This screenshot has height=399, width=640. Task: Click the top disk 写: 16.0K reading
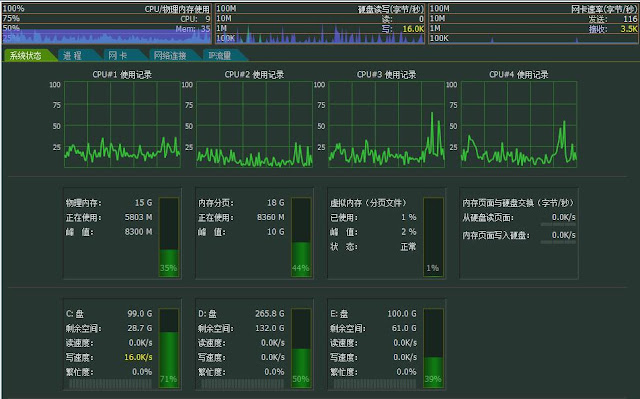[402, 29]
